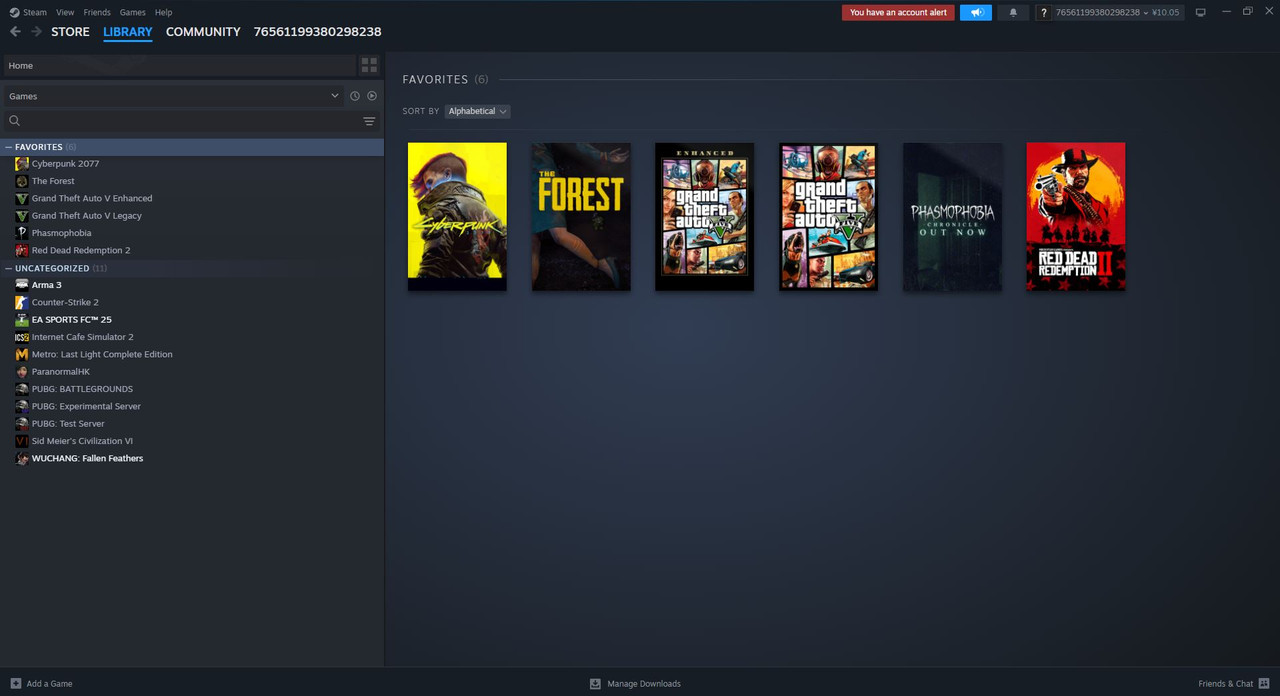Screen dimensions: 1280x696
Task: Switch to the LIBRARY tab
Action: coord(128,32)
